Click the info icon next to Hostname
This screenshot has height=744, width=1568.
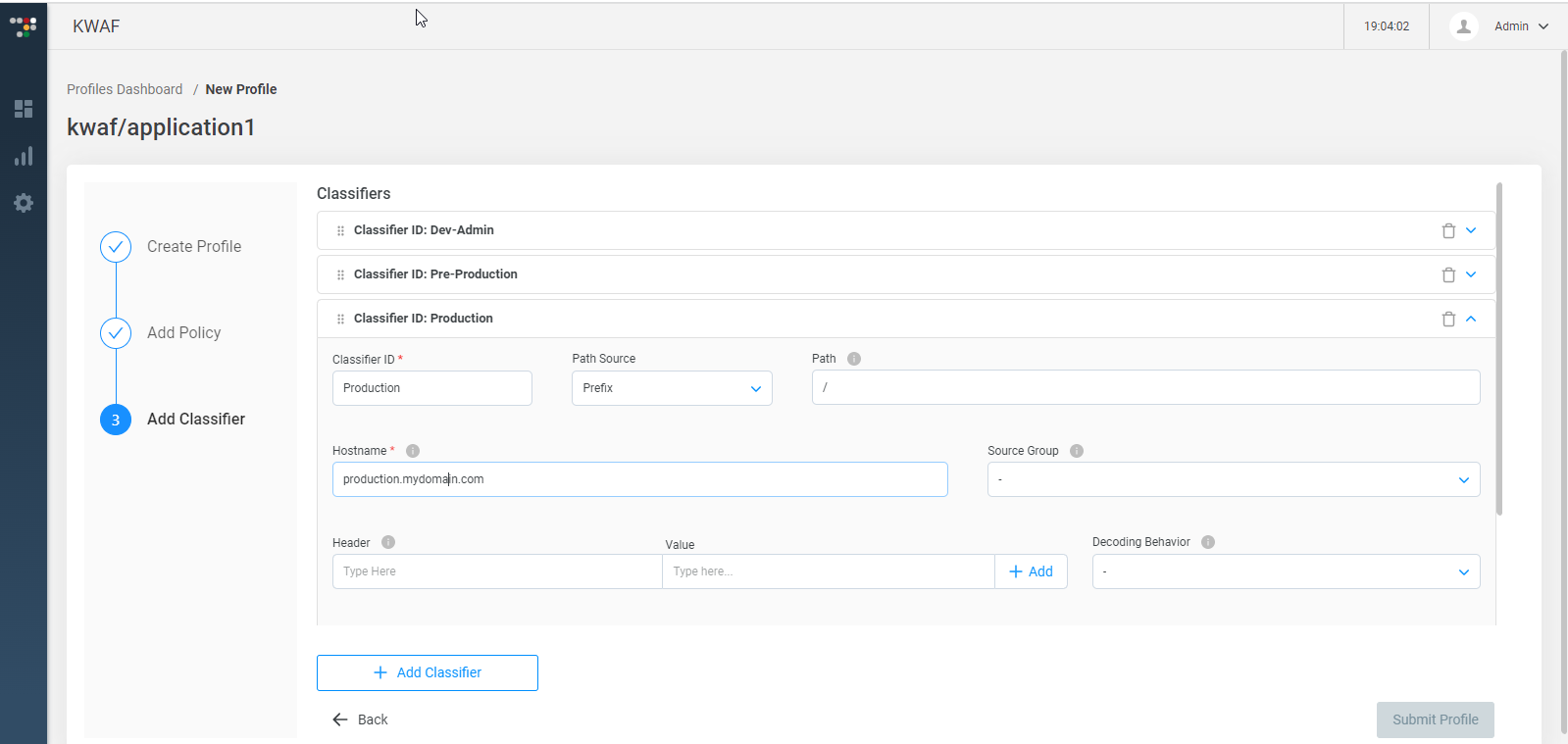pos(413,451)
